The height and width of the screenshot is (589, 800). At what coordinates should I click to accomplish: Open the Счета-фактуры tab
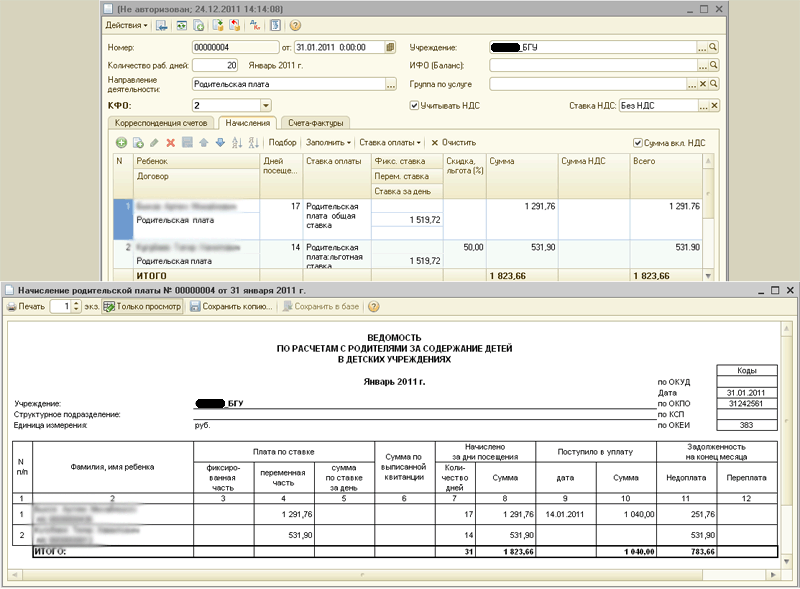point(314,123)
